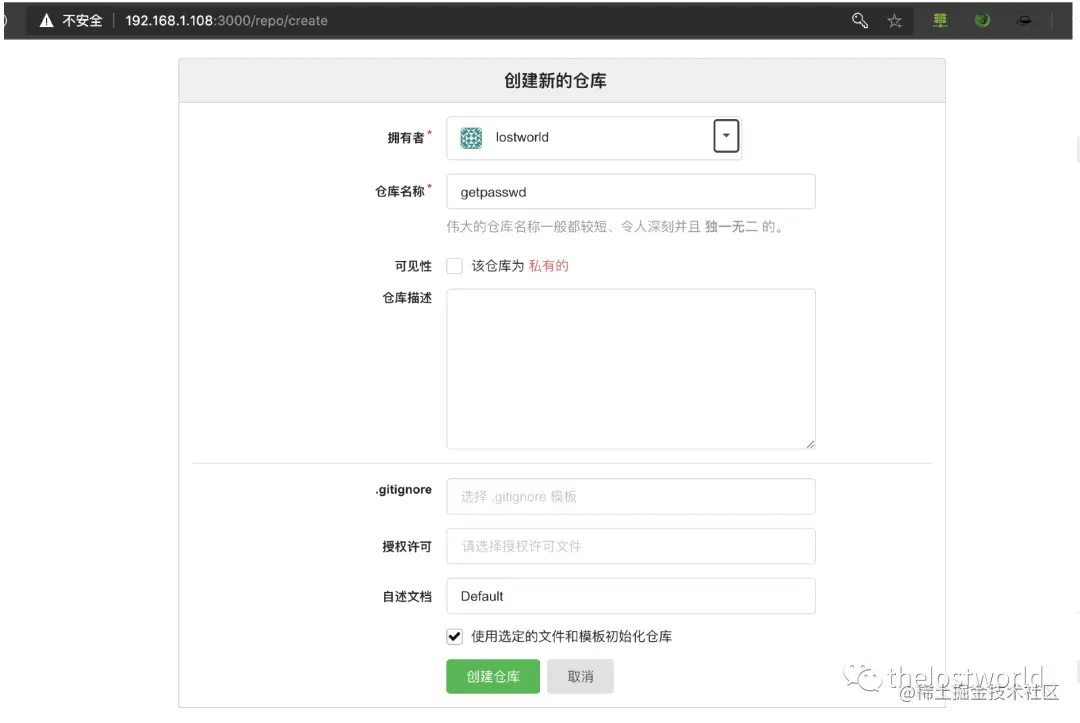Click the 取消 cancel button
Image resolution: width=1080 pixels, height=723 pixels.
click(x=580, y=676)
